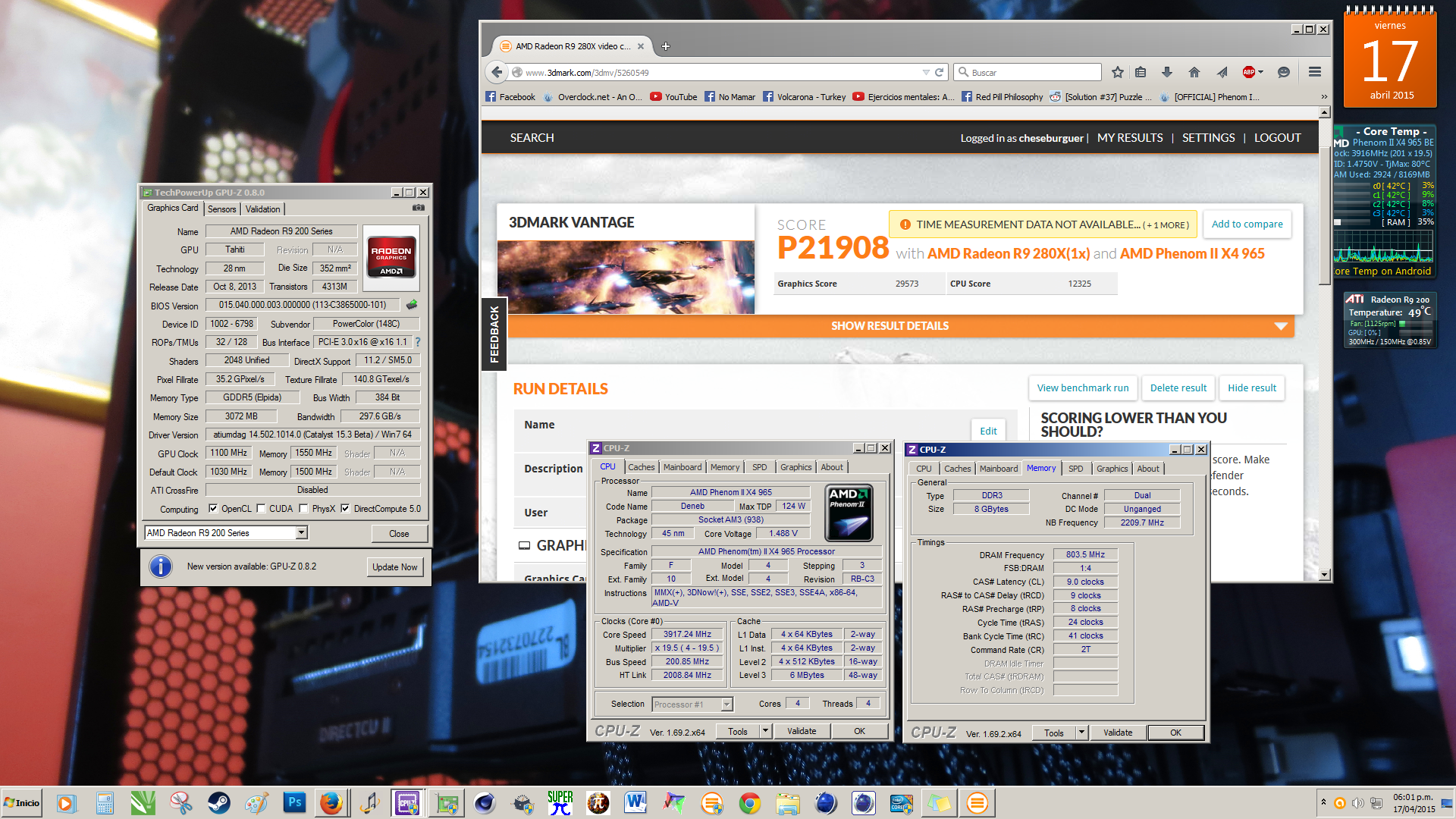Open the AMD Radeon R9 200 Series card dropdown

click(302, 533)
